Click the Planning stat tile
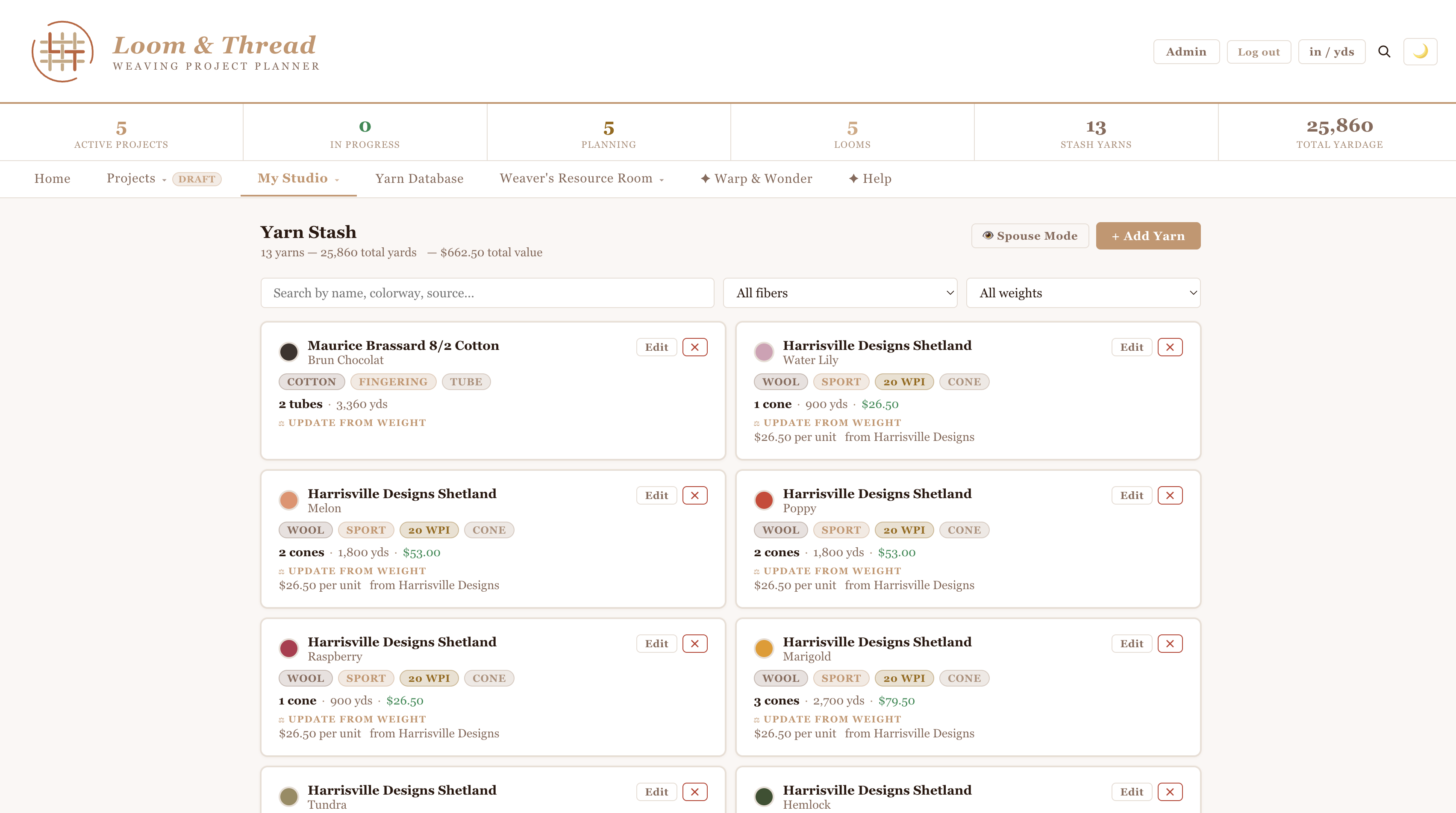The image size is (1456, 813). (x=609, y=133)
